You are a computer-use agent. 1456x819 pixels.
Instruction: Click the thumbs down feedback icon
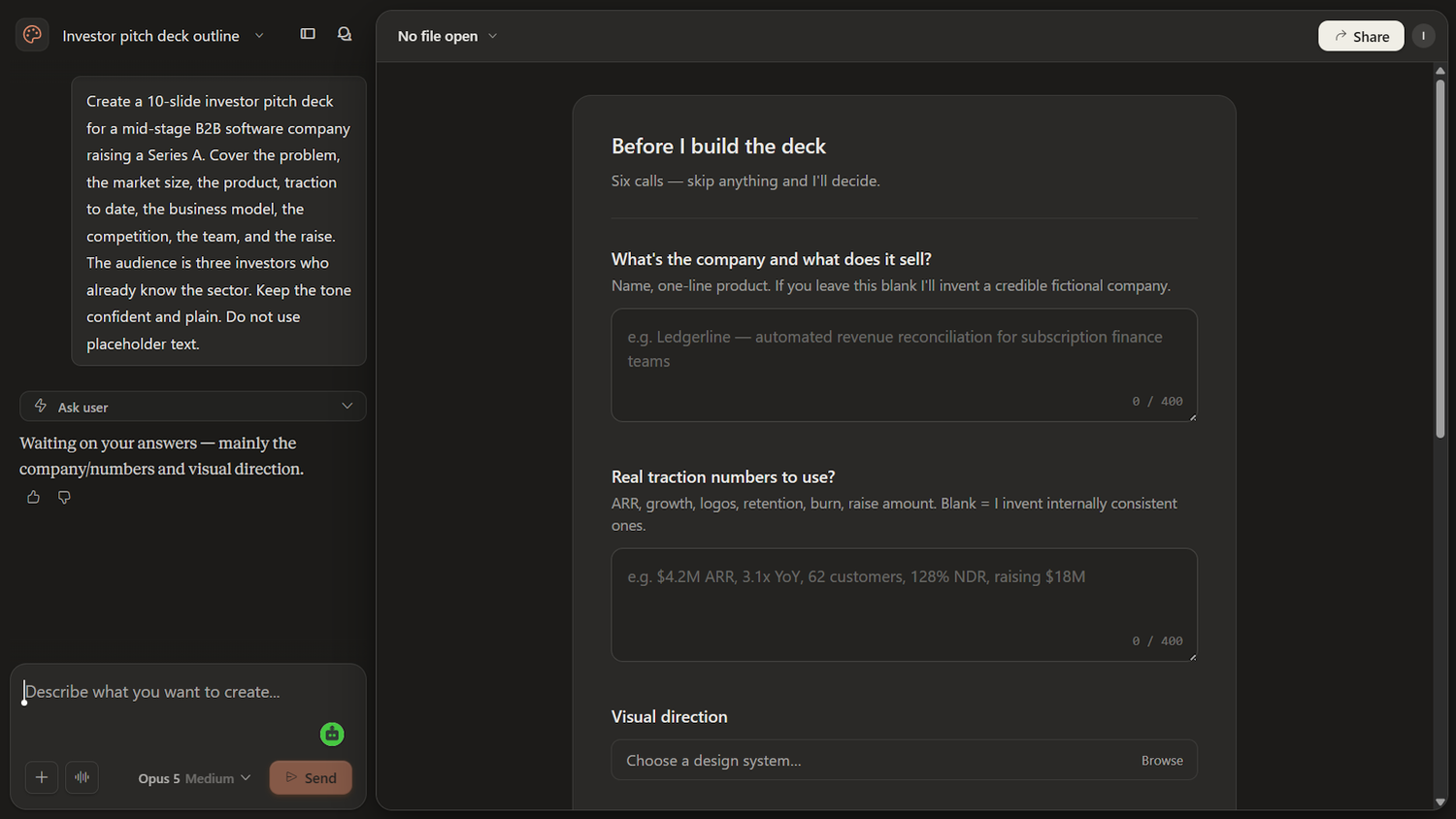tap(64, 497)
